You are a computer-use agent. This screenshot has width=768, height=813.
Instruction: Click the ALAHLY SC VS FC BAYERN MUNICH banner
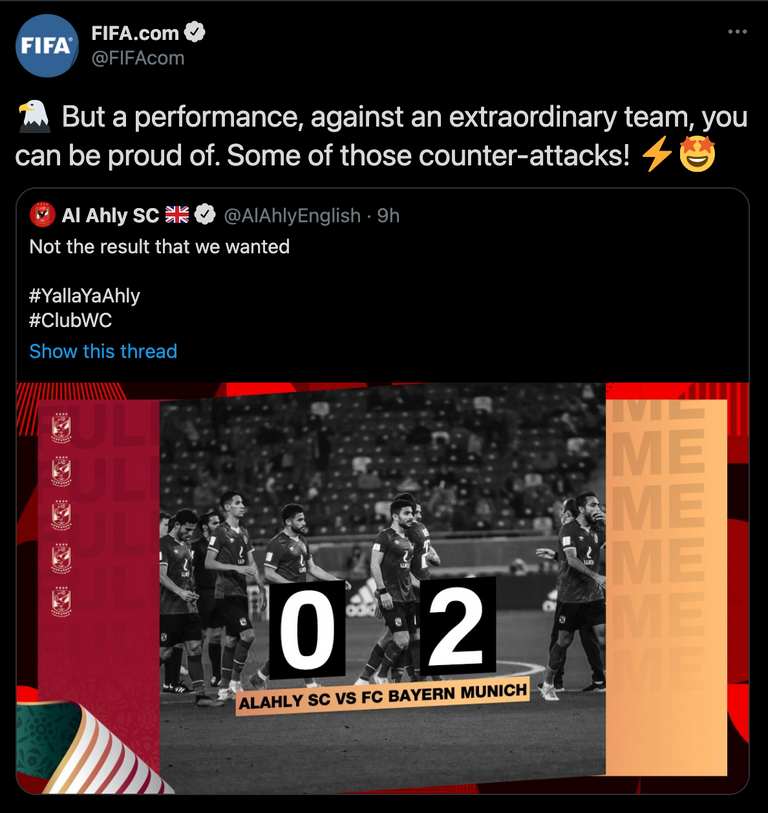[x=383, y=697]
